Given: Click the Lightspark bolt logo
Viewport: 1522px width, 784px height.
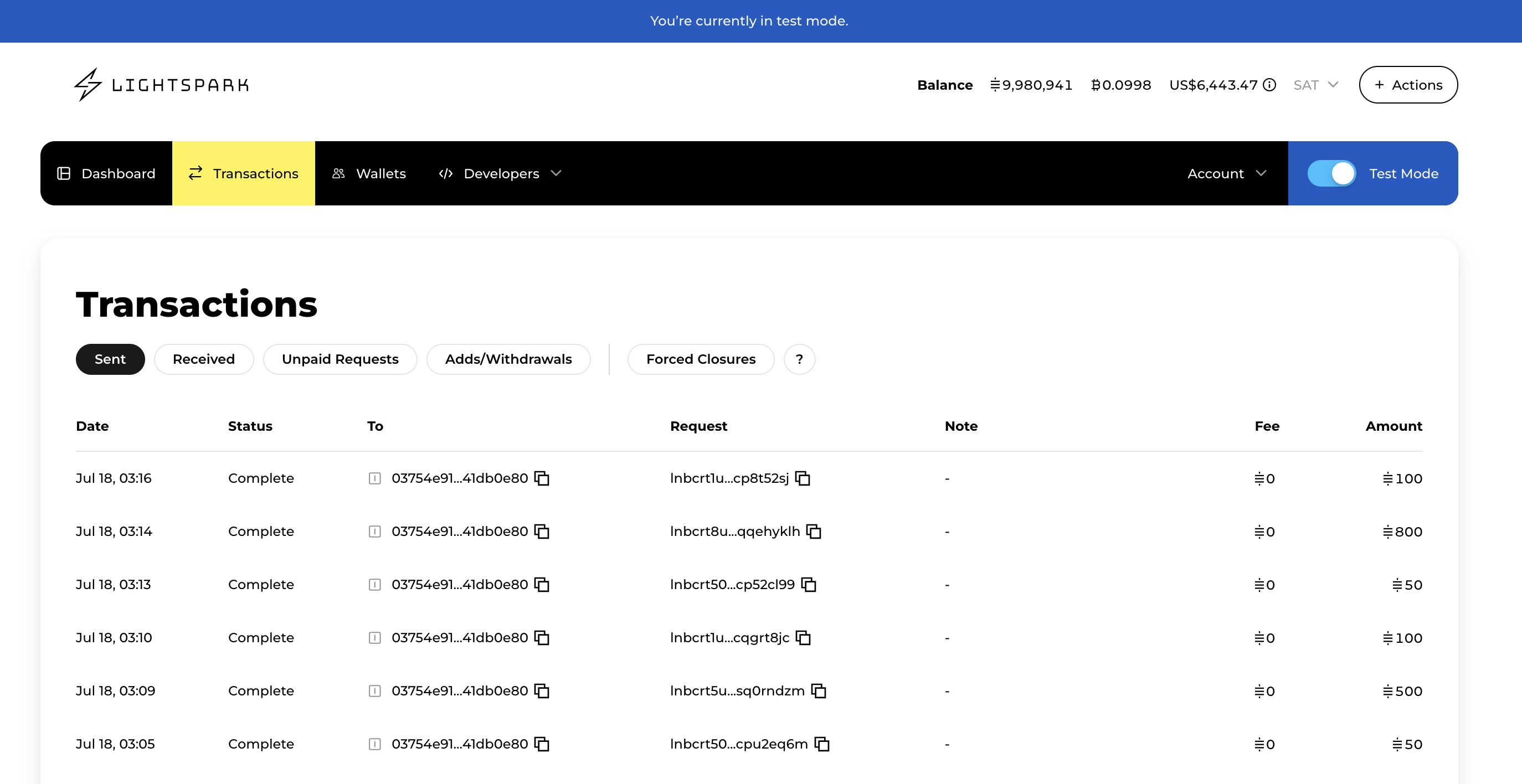Looking at the screenshot, I should [x=89, y=85].
